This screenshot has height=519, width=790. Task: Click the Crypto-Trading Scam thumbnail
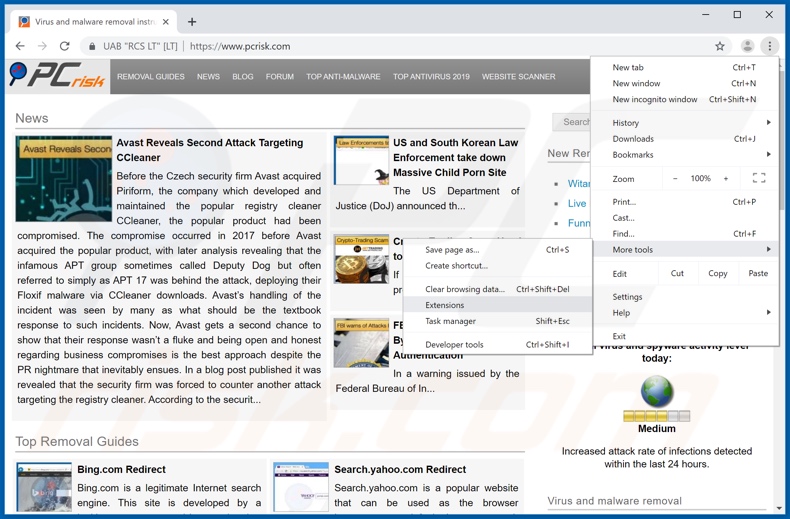361,260
